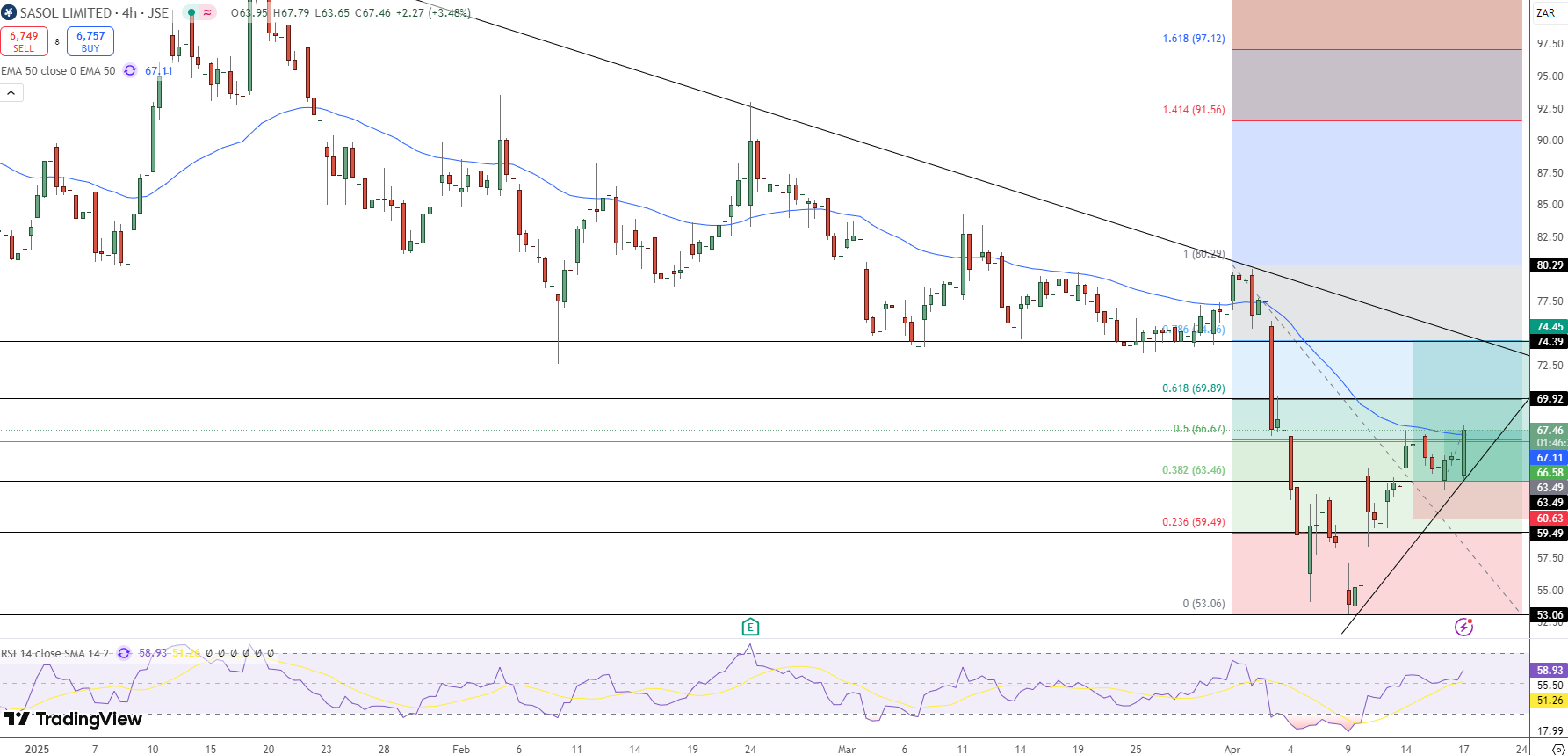Screen dimensions: 1568x755
Task: Click the EMA 50 purple refresh icon
Action: click(130, 71)
